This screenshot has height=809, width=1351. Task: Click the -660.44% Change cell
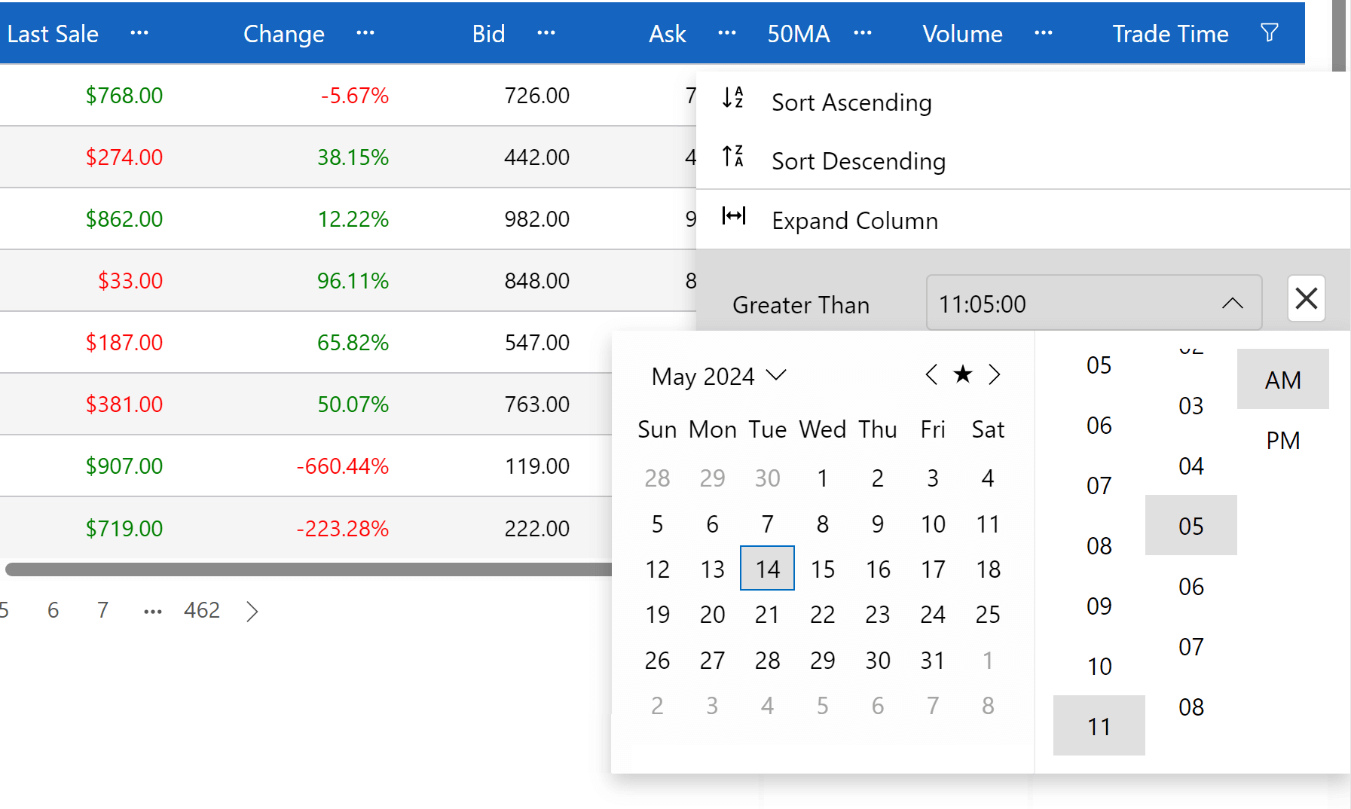point(342,466)
